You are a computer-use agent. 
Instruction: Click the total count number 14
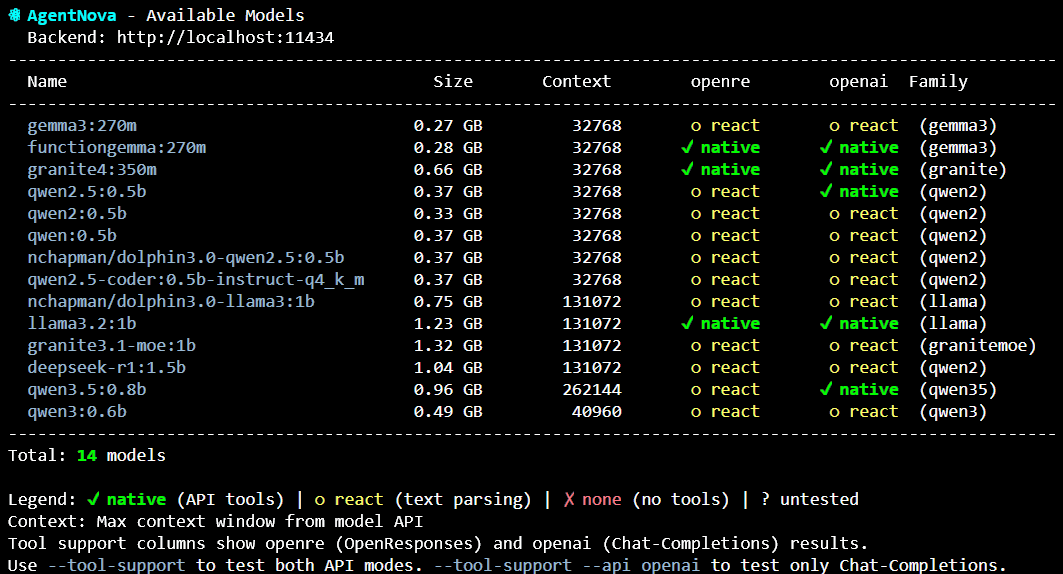pos(87,455)
